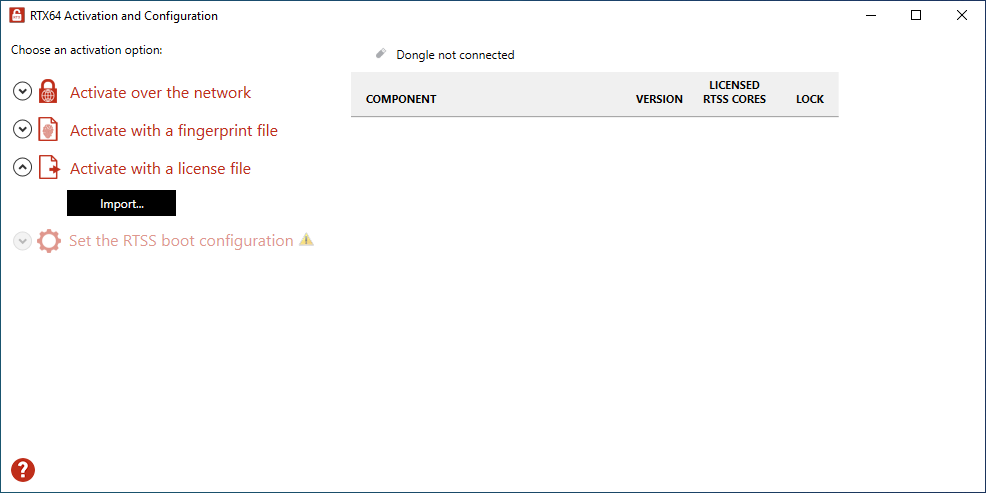Viewport: 986px width, 493px height.
Task: Expand the Set the RTSS boot configuration chevron
Action: click(x=22, y=241)
